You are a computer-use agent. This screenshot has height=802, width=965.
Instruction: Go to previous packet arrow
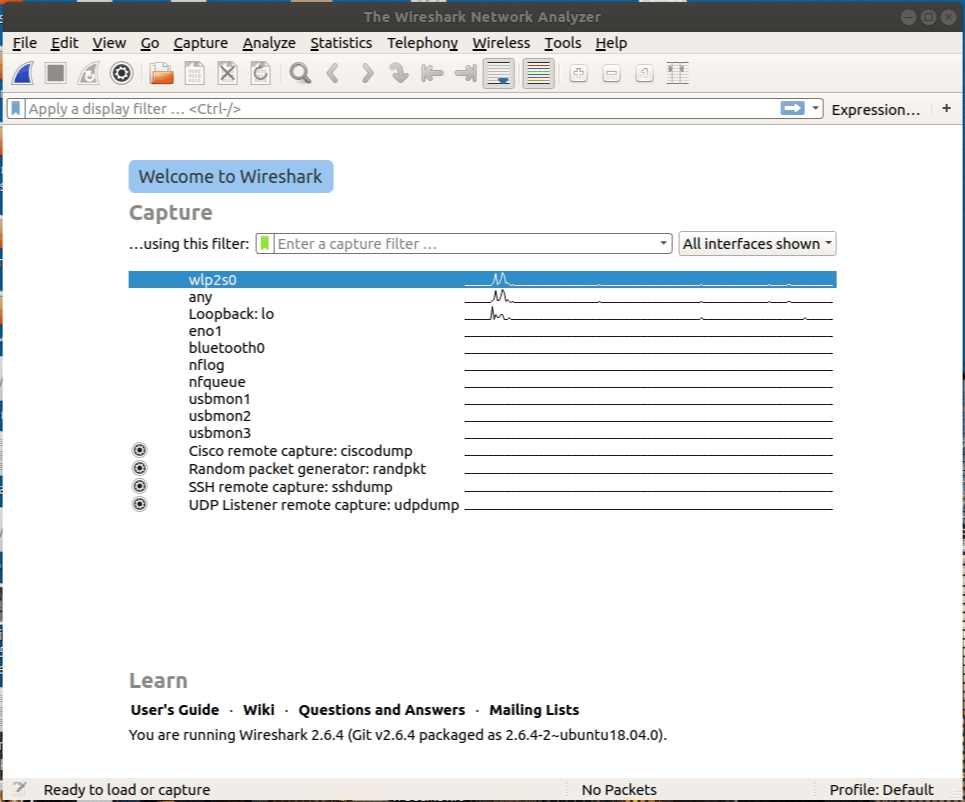pos(333,74)
